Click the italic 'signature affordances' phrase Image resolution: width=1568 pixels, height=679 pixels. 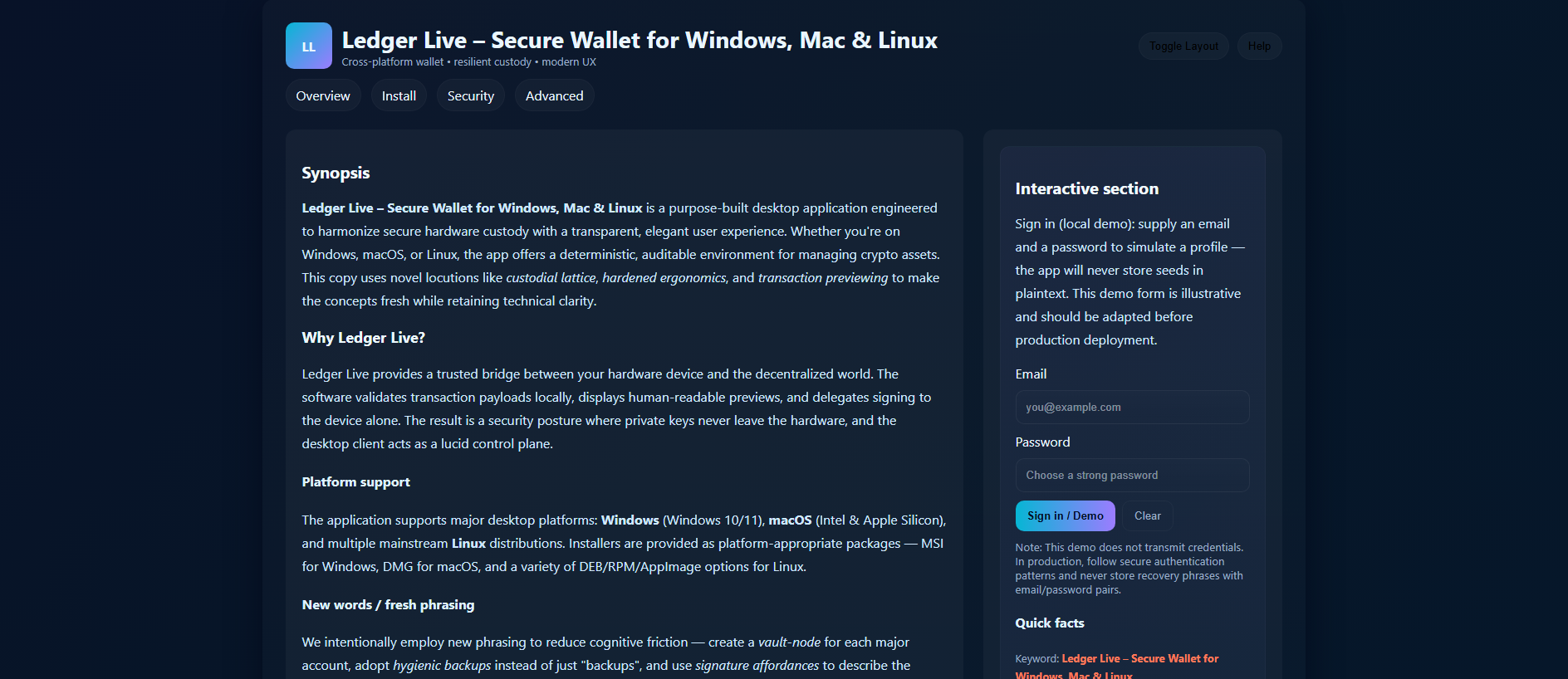click(x=757, y=665)
